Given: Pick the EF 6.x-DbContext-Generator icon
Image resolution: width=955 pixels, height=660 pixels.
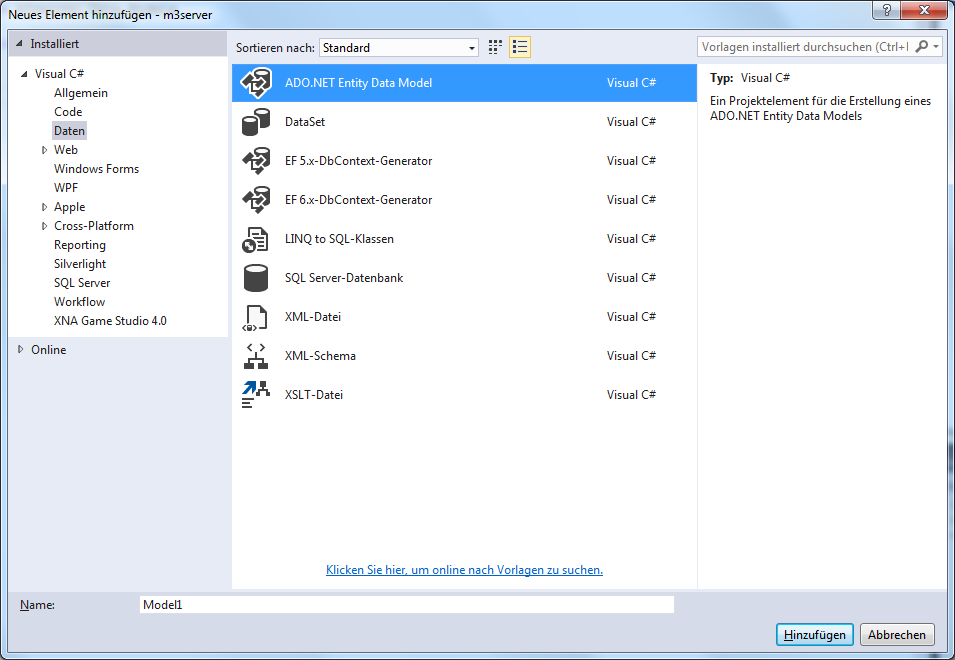Looking at the screenshot, I should [x=257, y=200].
